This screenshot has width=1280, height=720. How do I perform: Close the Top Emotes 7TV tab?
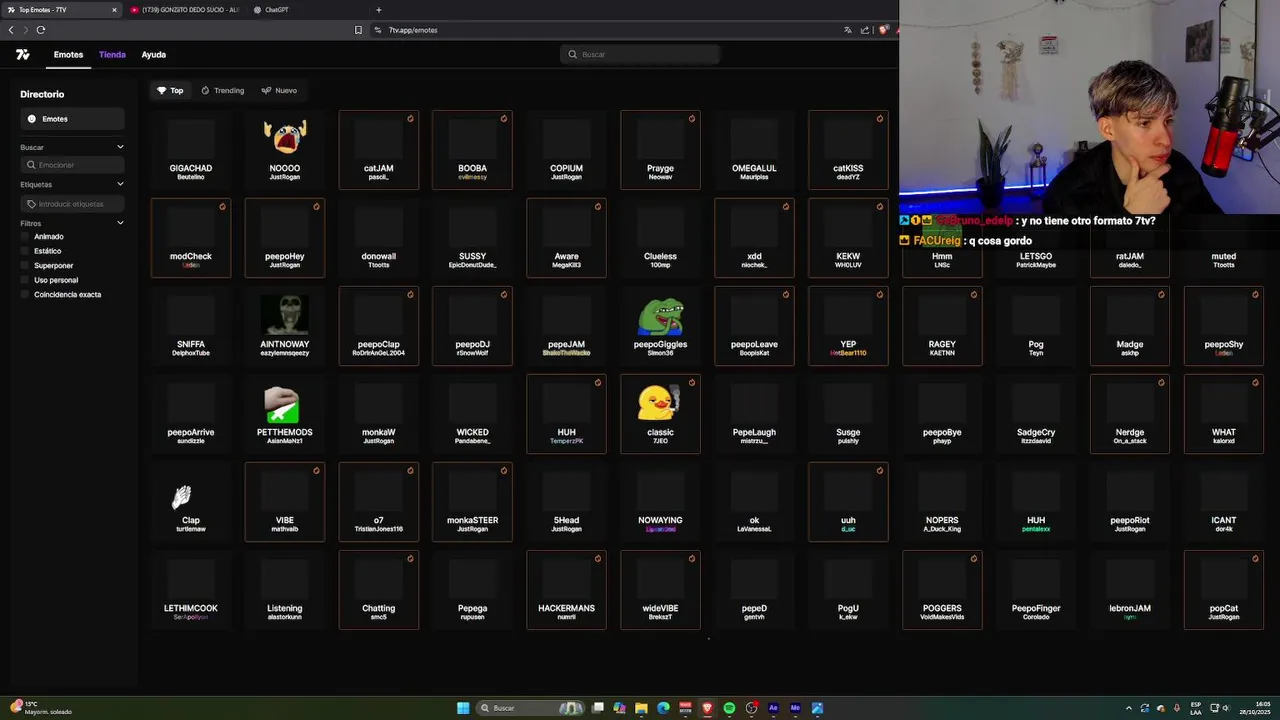(114, 10)
